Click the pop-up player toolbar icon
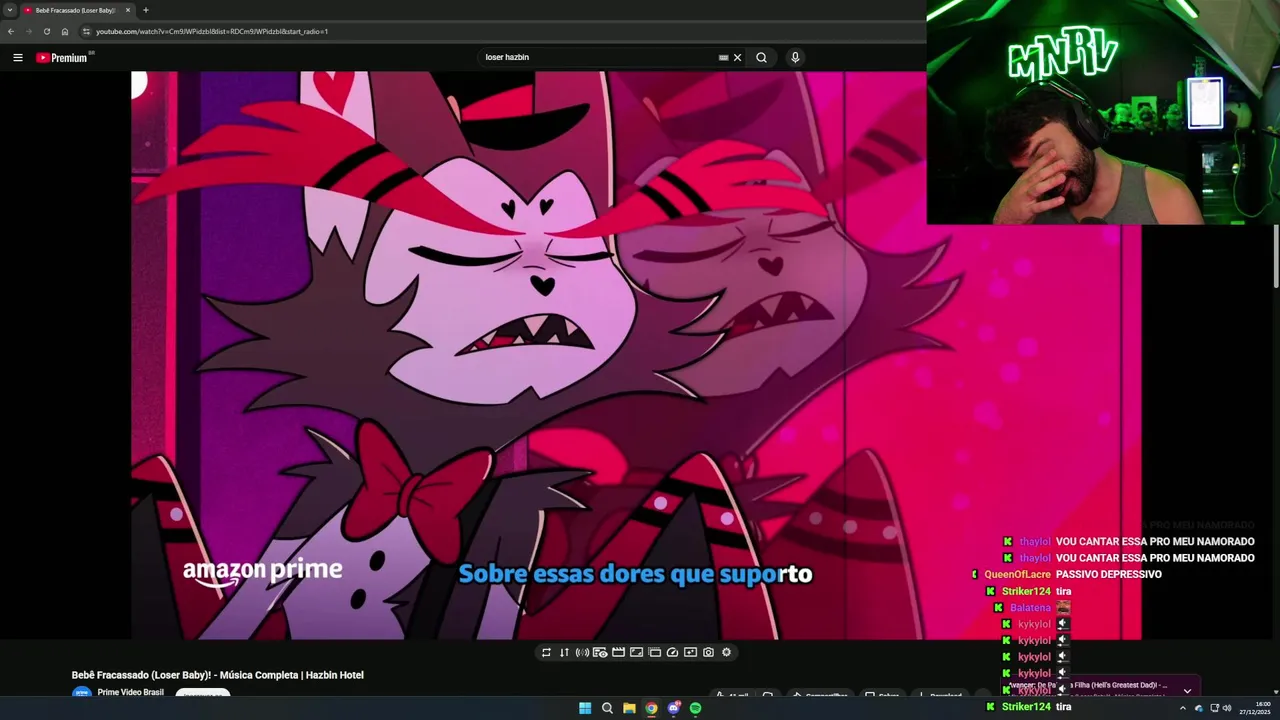1280x720 pixels. tap(654, 652)
